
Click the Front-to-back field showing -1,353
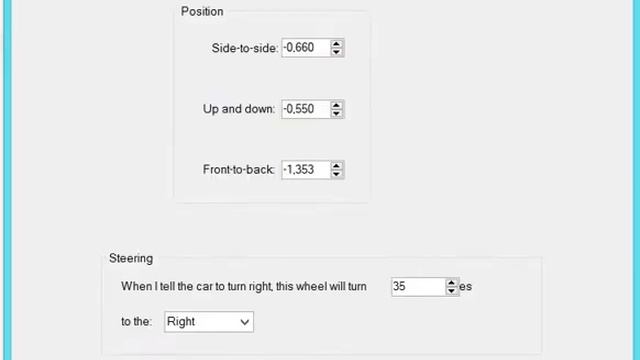pos(306,169)
